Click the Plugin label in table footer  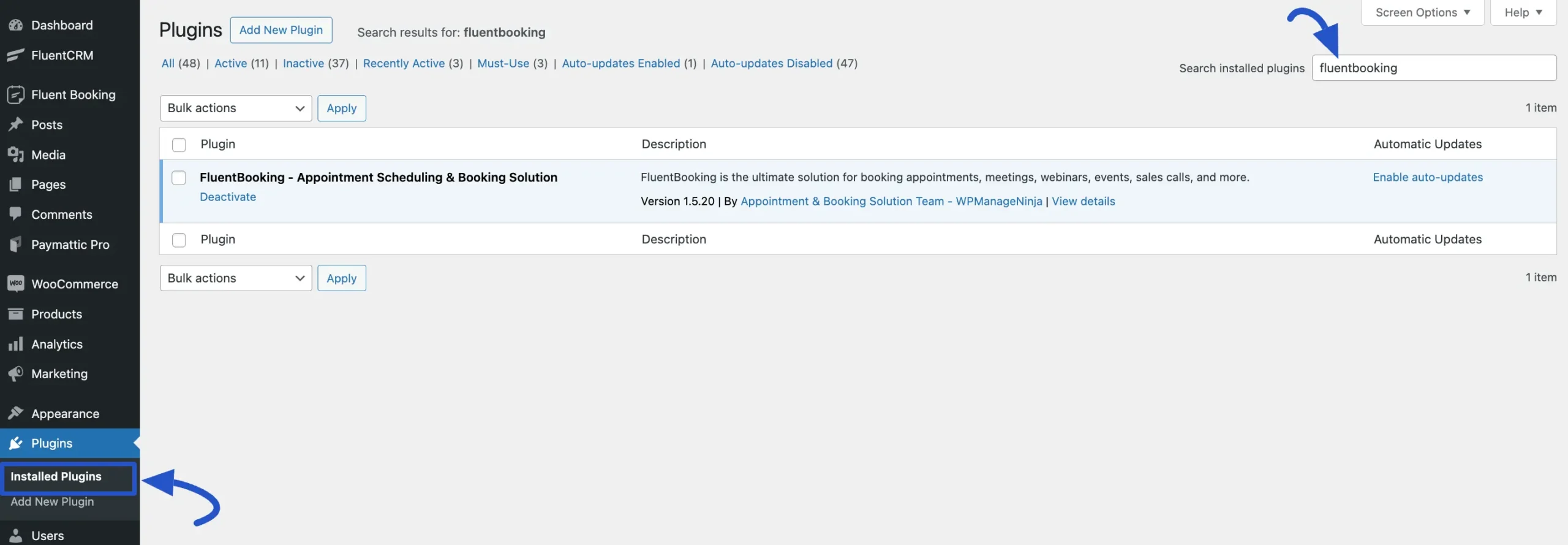(218, 239)
